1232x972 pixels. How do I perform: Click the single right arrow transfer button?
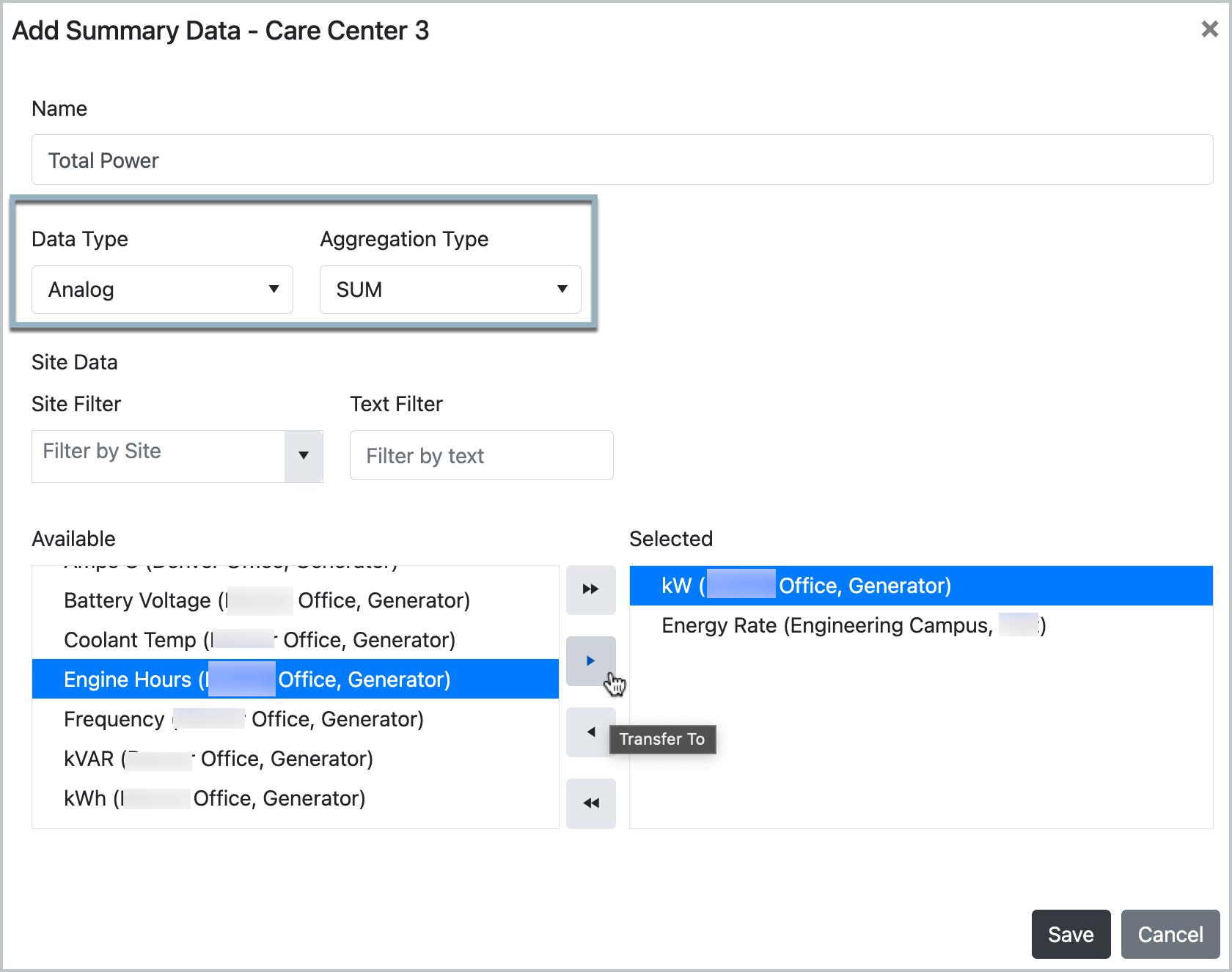[x=590, y=660]
